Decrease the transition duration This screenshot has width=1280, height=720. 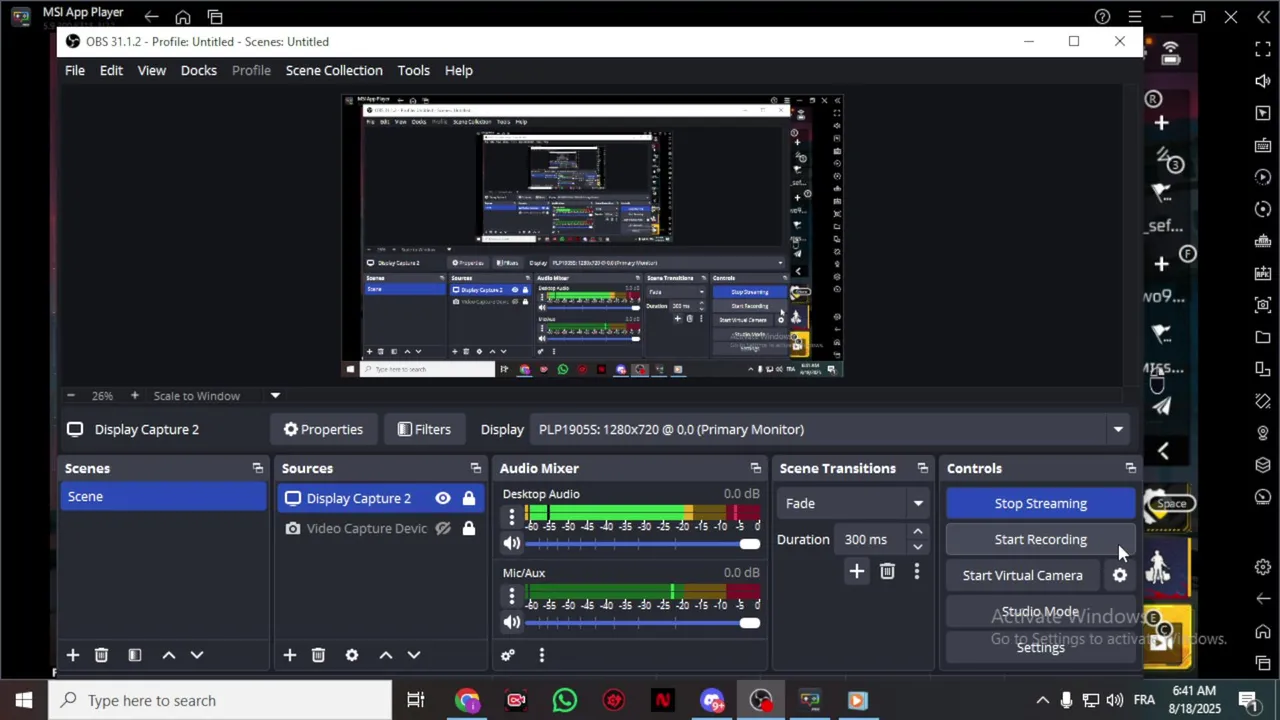917,547
